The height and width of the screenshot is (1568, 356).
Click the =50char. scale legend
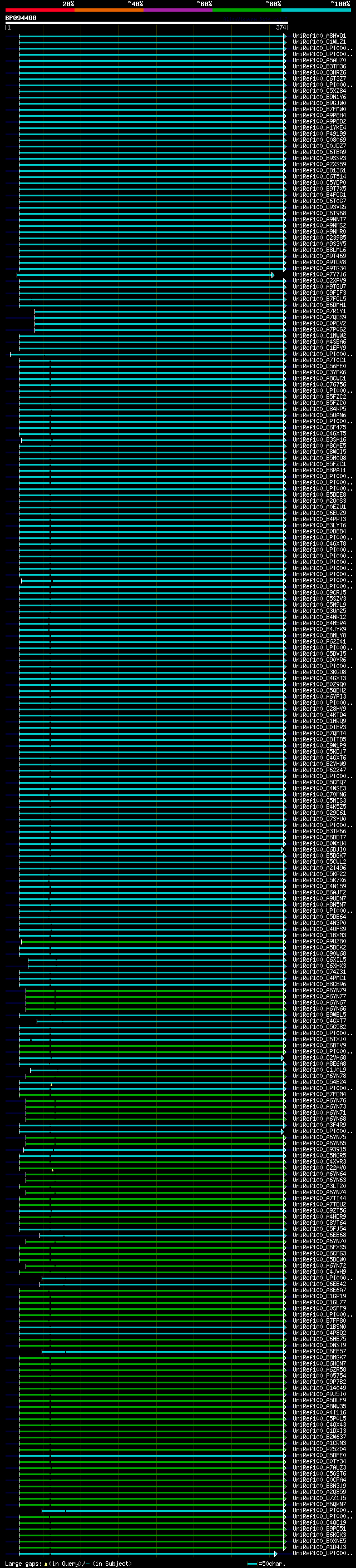(x=266, y=1564)
